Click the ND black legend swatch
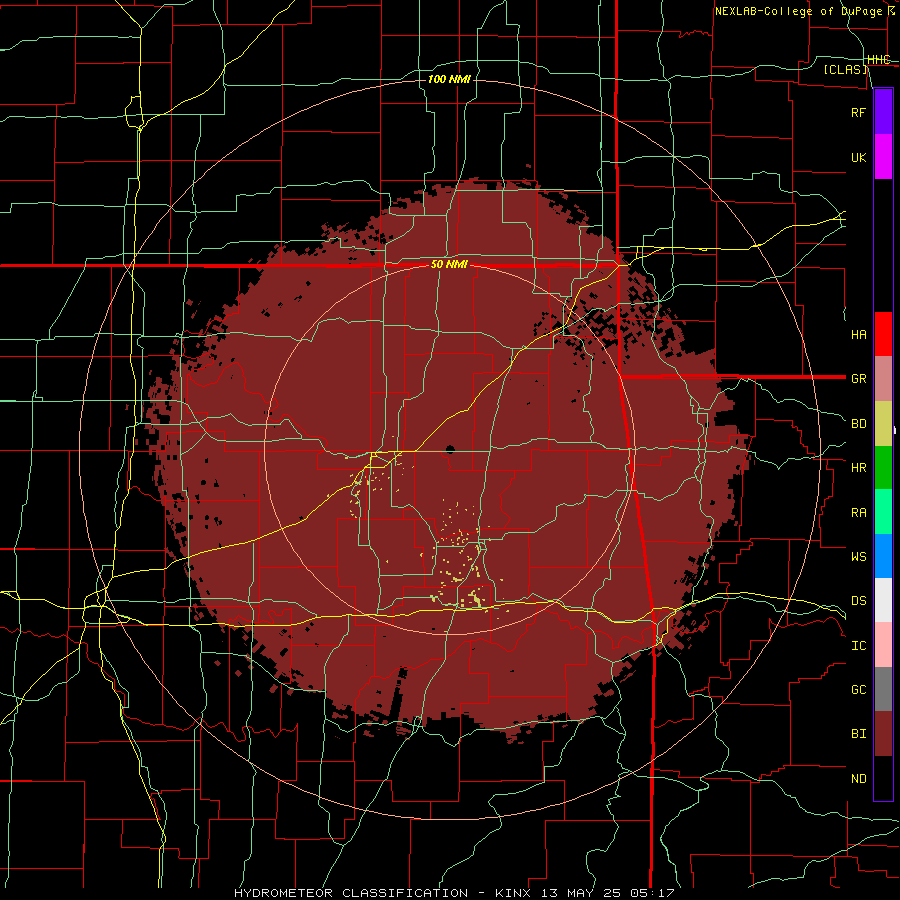This screenshot has height=900, width=900. pyautogui.click(x=883, y=778)
